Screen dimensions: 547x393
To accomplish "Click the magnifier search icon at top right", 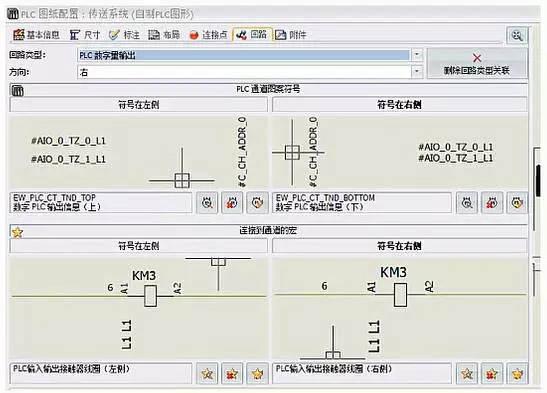I will [x=517, y=35].
